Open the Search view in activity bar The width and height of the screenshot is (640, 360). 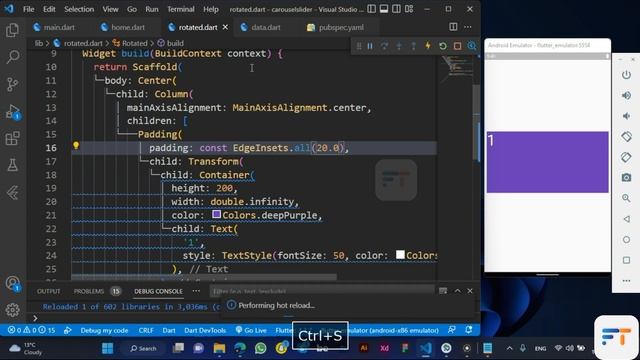point(13,57)
